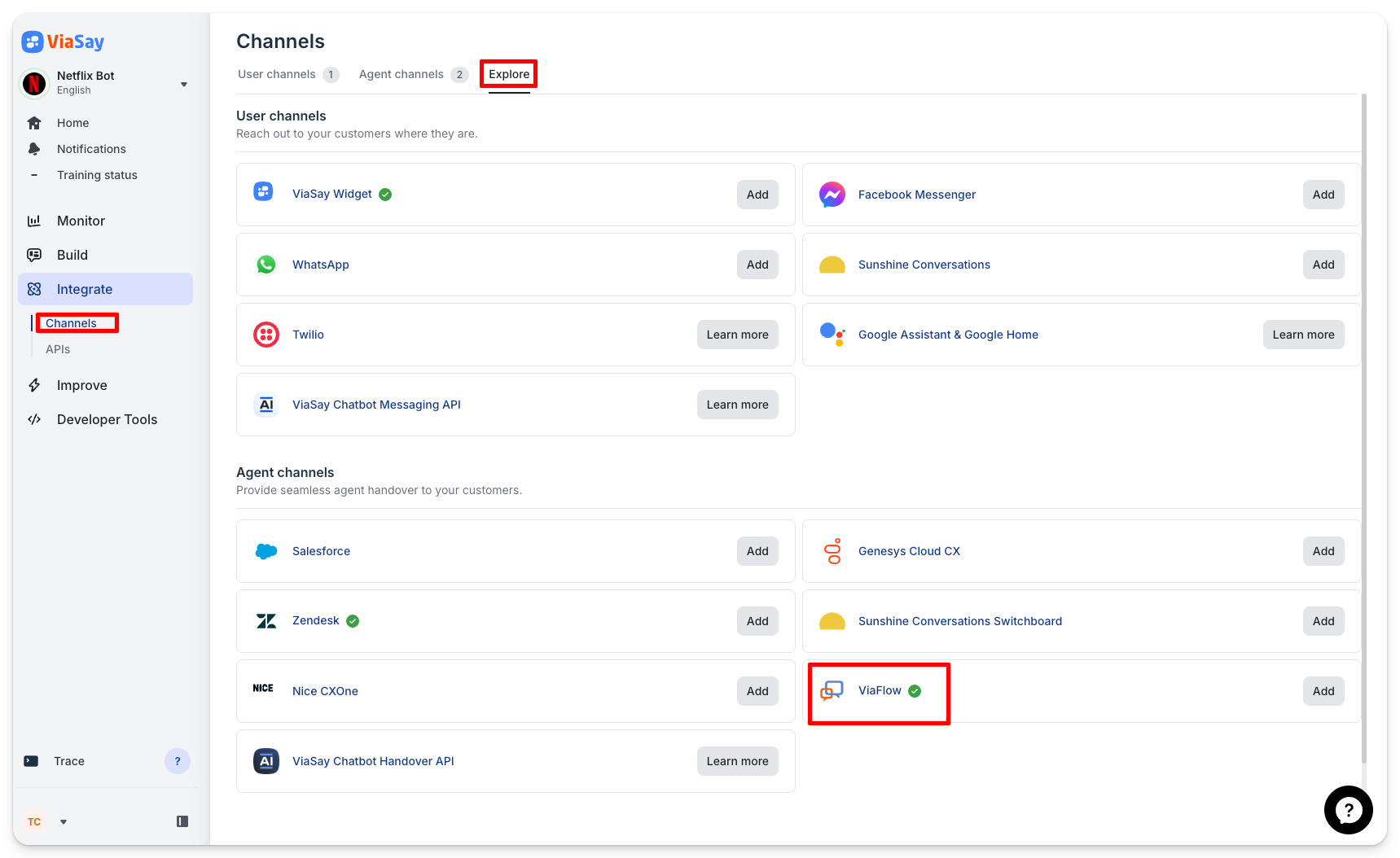Select Channels under Integrate
The image size is (1400, 858).
point(71,323)
